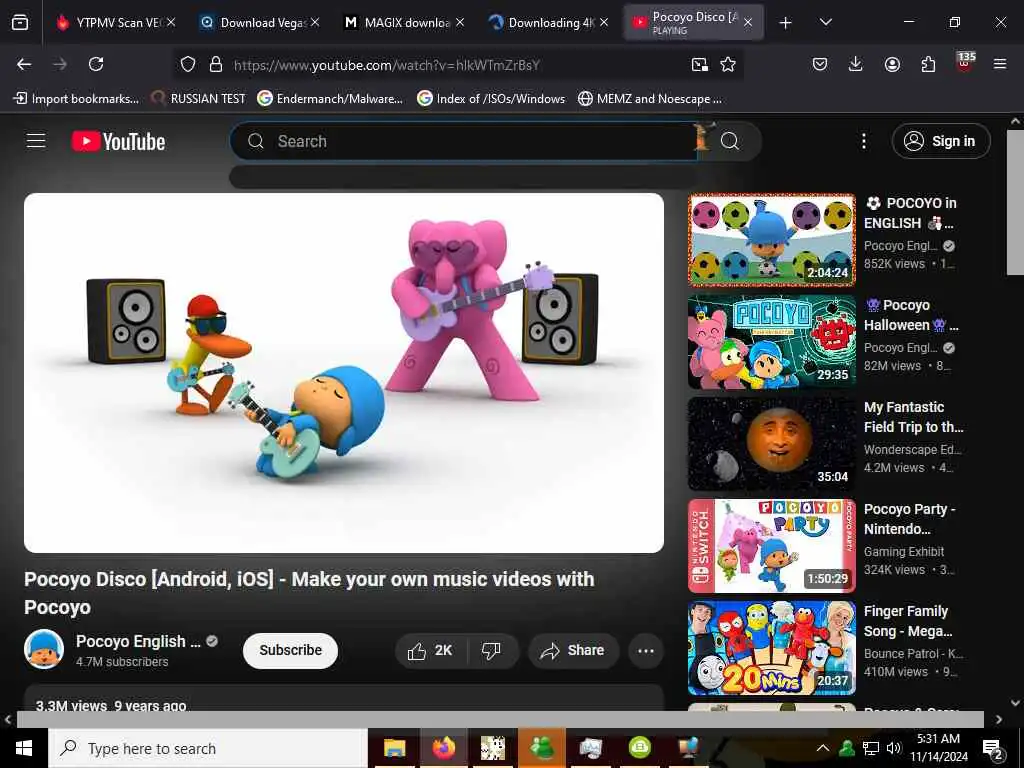Like the video with 2K likes
The image size is (1024, 768).
(x=430, y=650)
